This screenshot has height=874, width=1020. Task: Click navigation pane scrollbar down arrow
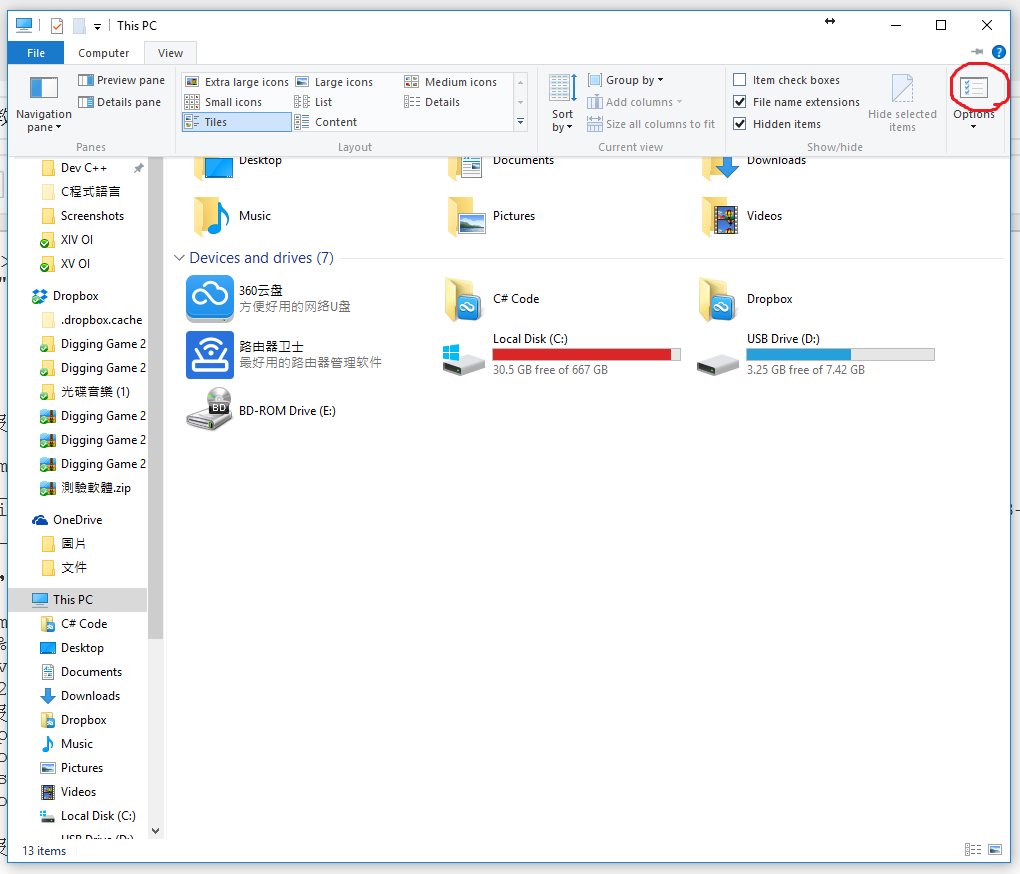pos(155,830)
